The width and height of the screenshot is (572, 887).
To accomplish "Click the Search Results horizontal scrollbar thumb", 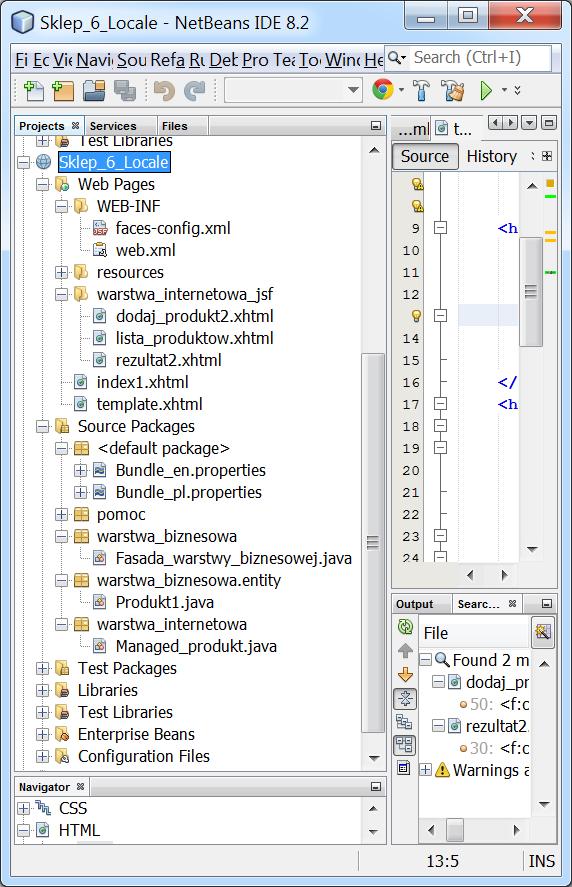I will (455, 830).
